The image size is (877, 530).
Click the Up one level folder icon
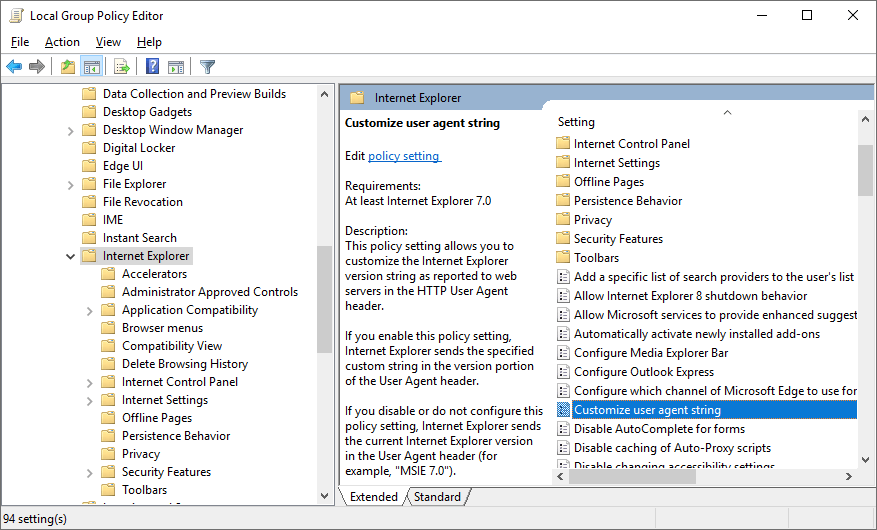click(67, 67)
